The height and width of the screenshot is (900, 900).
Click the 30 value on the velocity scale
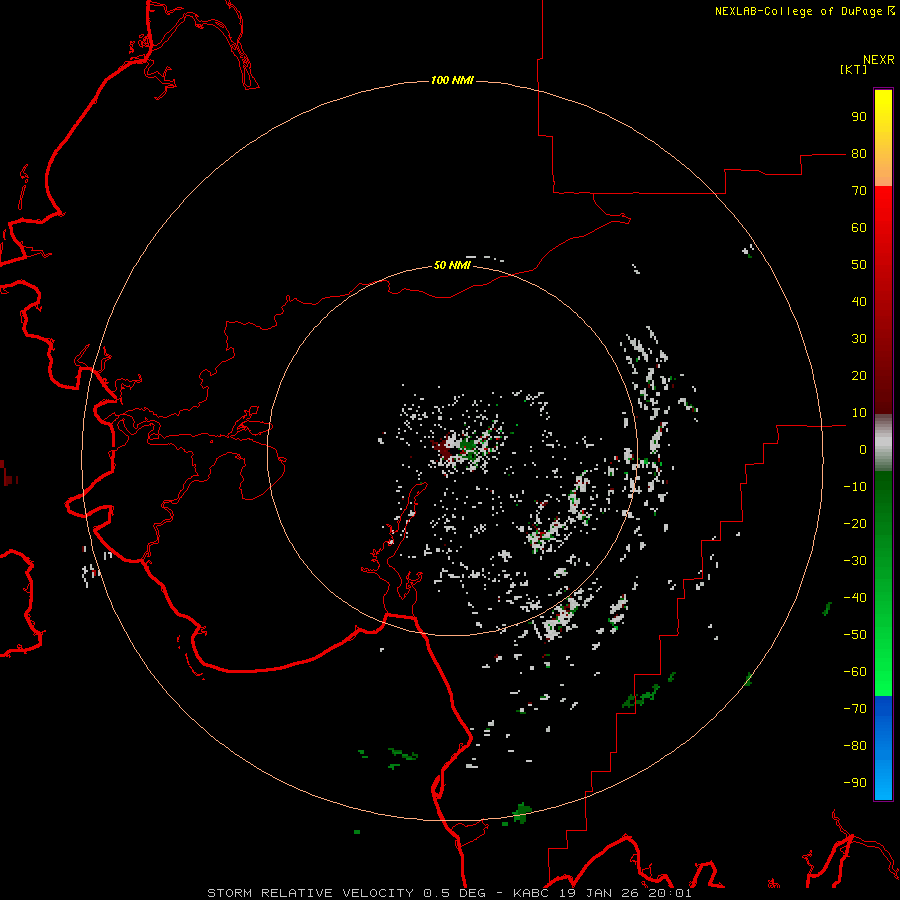point(859,339)
